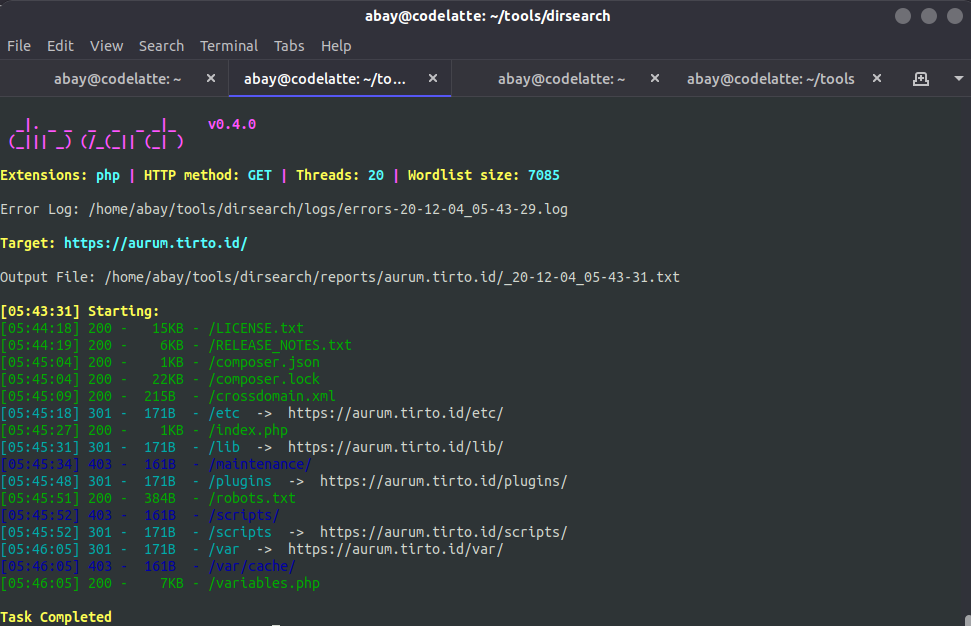Screen dimensions: 971x626
Task: Switch to the third abay@codelatte tab
Action: pos(561,77)
